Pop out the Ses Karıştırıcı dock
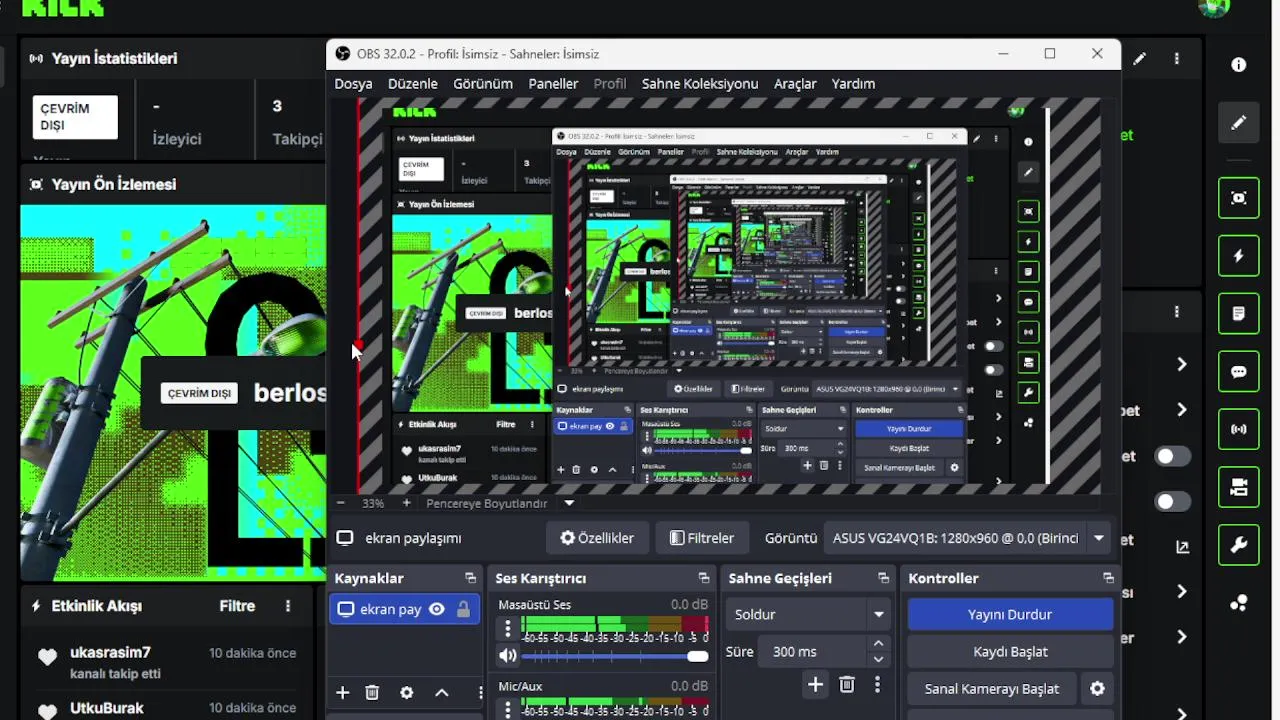 tap(704, 578)
